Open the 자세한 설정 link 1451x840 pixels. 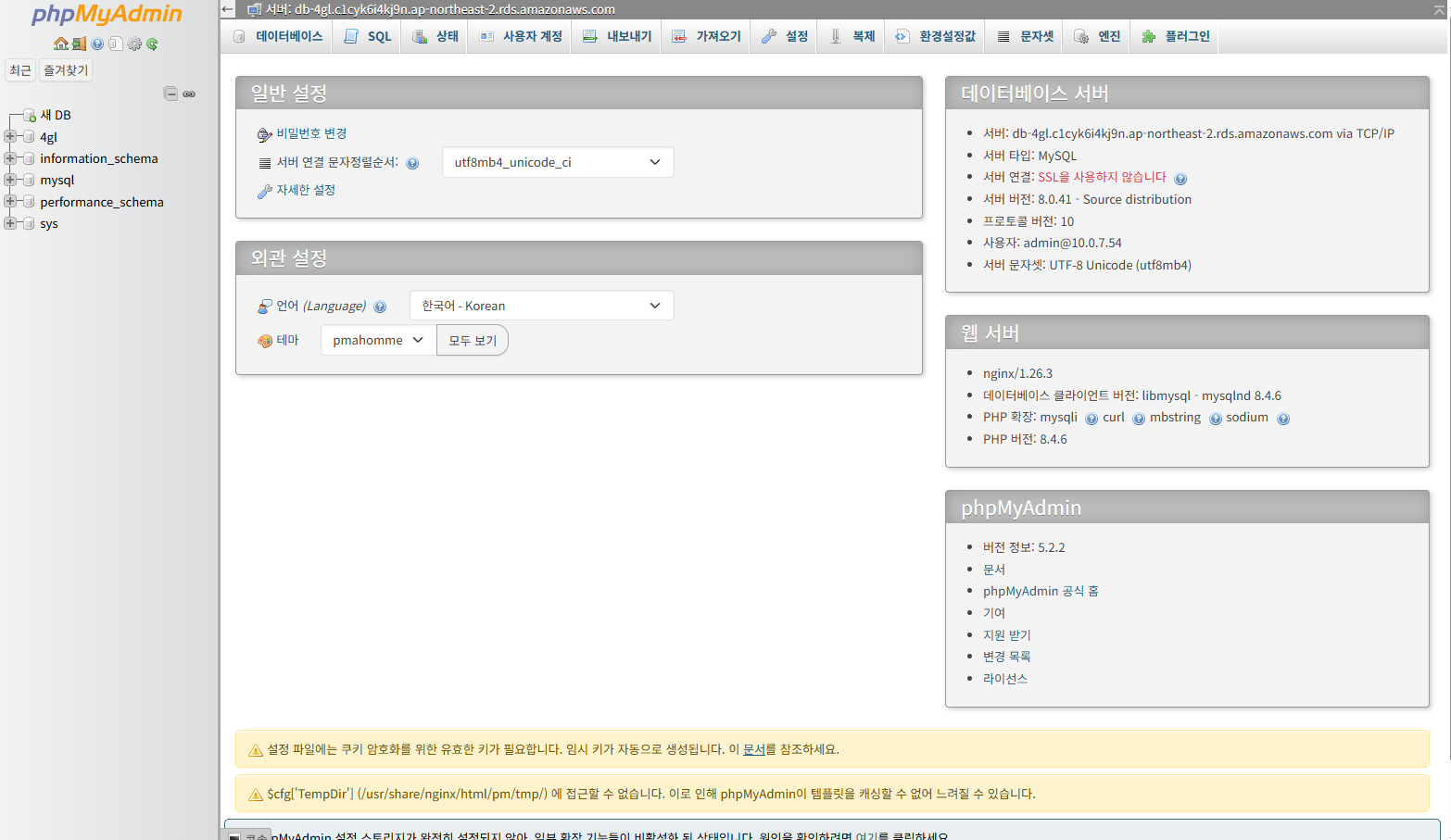tap(306, 190)
